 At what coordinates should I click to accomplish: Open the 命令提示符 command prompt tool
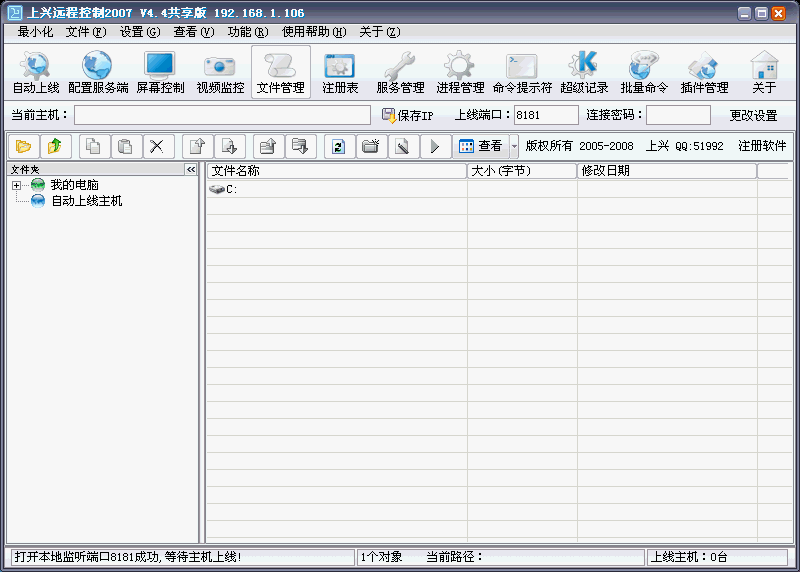point(522,72)
